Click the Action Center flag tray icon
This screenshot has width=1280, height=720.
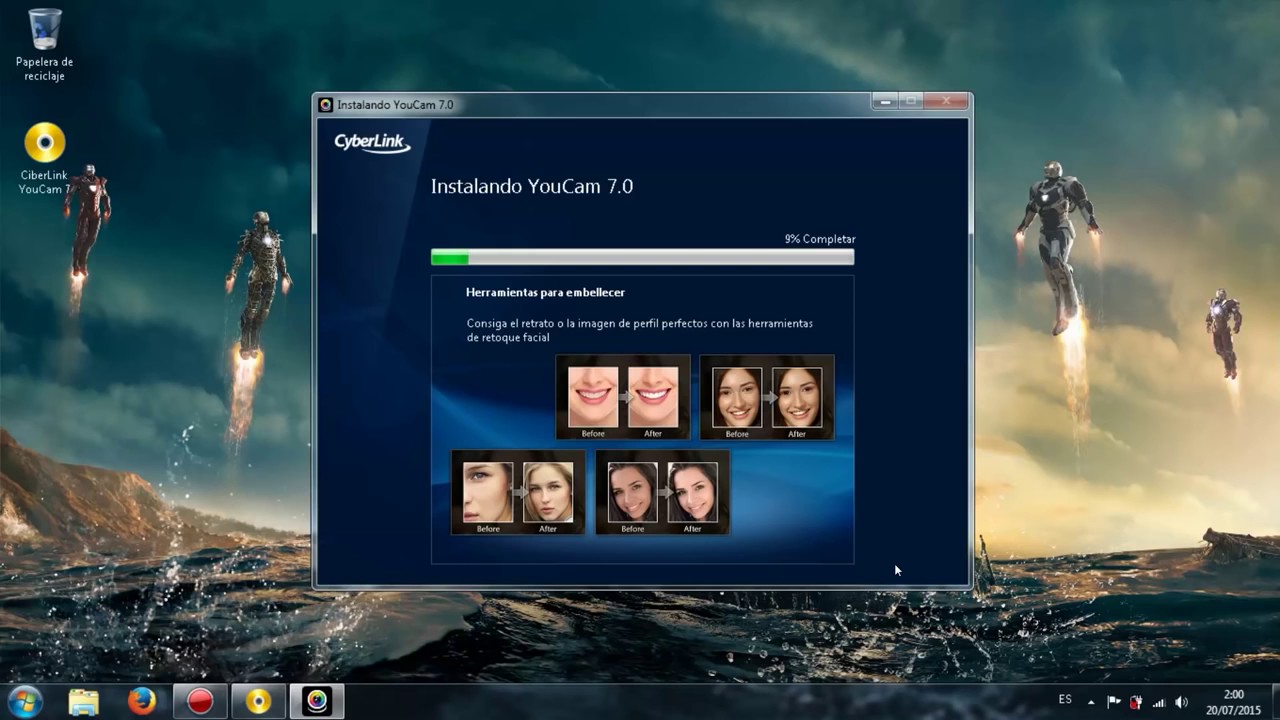click(1114, 702)
